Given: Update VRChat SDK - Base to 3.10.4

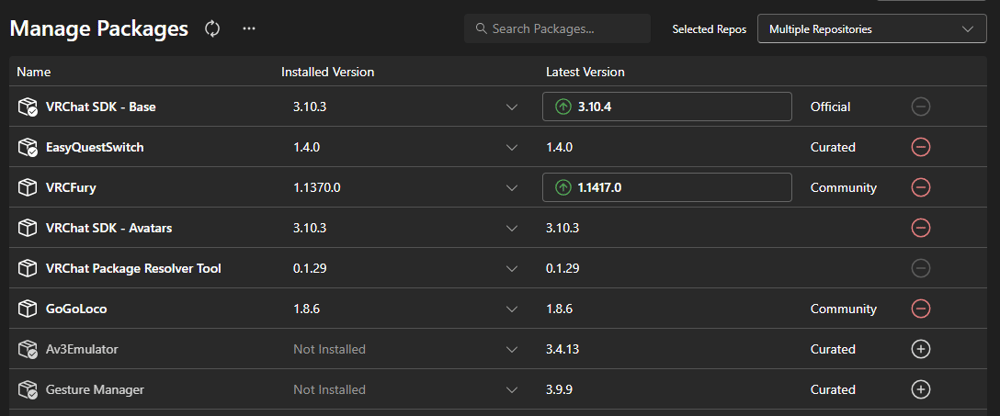Looking at the screenshot, I should tap(667, 107).
